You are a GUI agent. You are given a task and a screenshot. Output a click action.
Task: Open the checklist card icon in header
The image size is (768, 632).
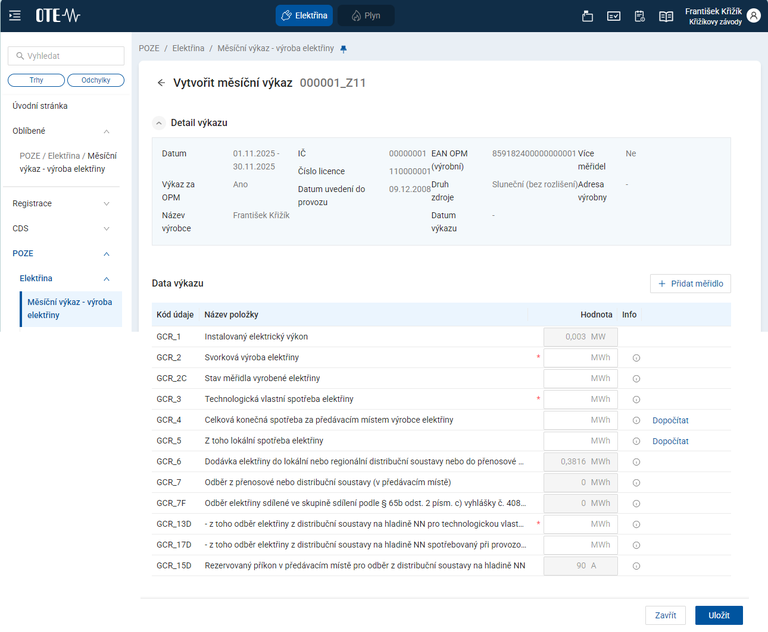click(614, 16)
